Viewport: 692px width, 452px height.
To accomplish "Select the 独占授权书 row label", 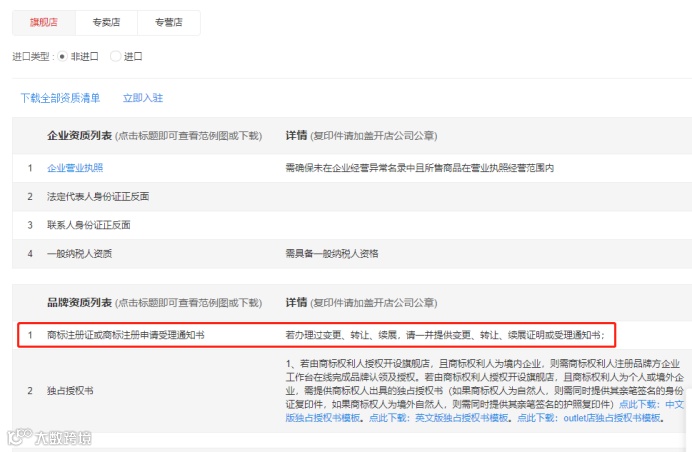I will [x=70, y=391].
